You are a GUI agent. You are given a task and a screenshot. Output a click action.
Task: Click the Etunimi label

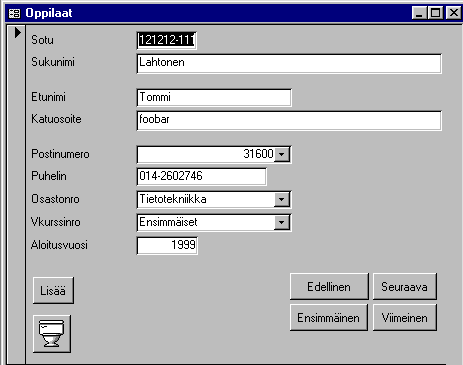click(48, 97)
